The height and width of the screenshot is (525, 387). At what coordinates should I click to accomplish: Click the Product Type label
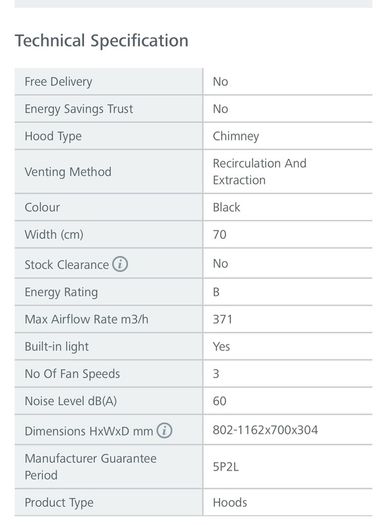pos(59,503)
